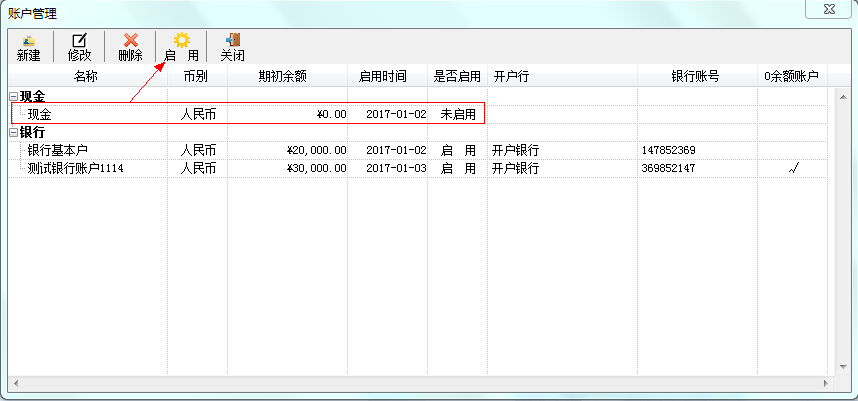This screenshot has height=401, width=858.
Task: Click the 关闭 (Close) door icon
Action: pos(233,40)
